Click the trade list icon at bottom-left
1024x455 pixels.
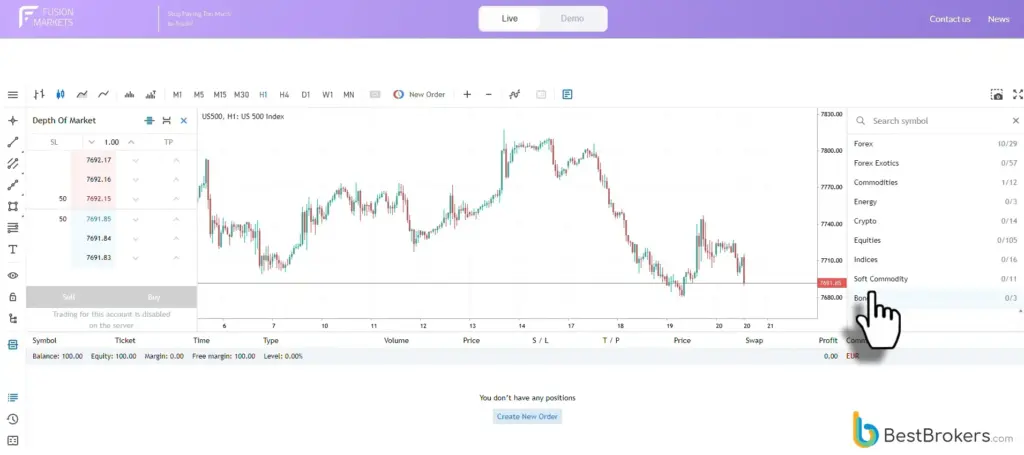tap(12, 398)
